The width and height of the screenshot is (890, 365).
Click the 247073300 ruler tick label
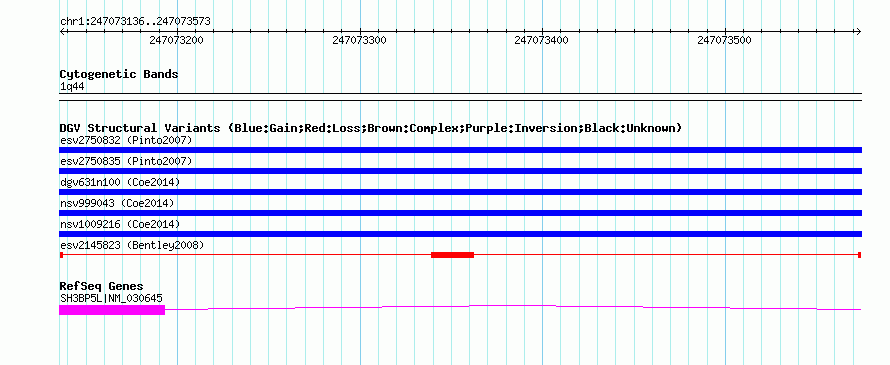coord(359,40)
